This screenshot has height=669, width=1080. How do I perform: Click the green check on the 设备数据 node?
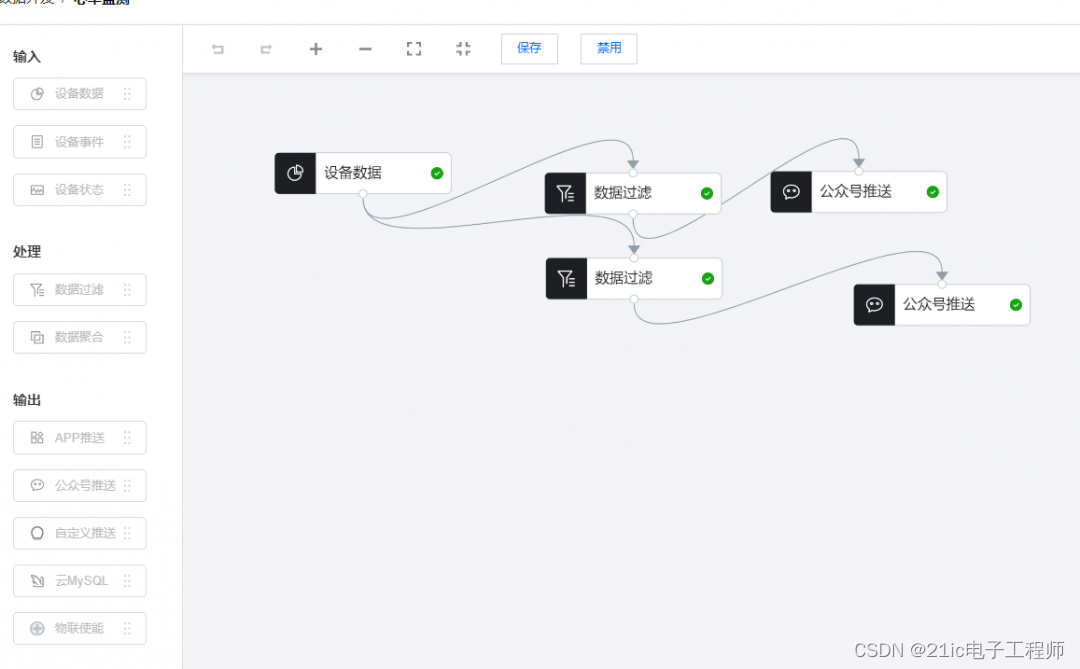[x=437, y=173]
